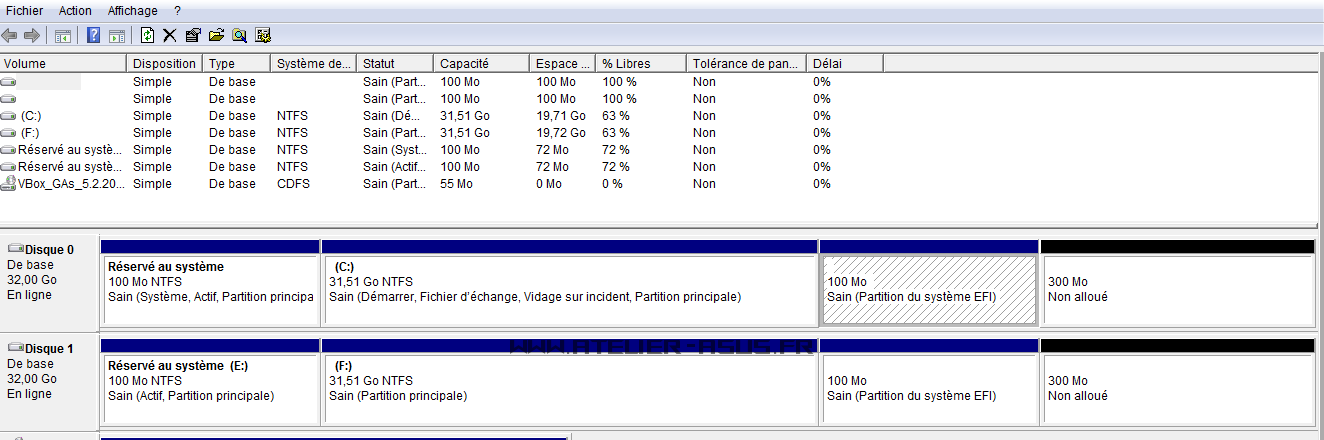Click the black X delete icon
The width and height of the screenshot is (1324, 440).
coord(170,35)
